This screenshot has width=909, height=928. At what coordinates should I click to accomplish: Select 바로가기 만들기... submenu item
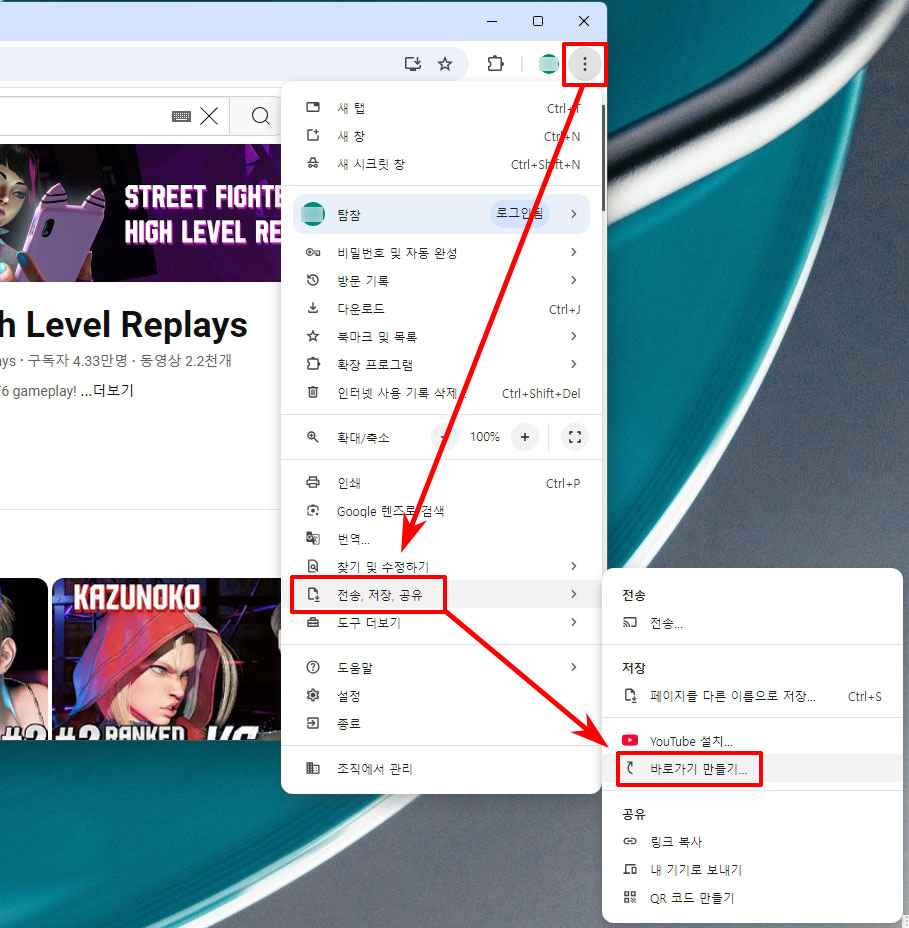[752, 769]
